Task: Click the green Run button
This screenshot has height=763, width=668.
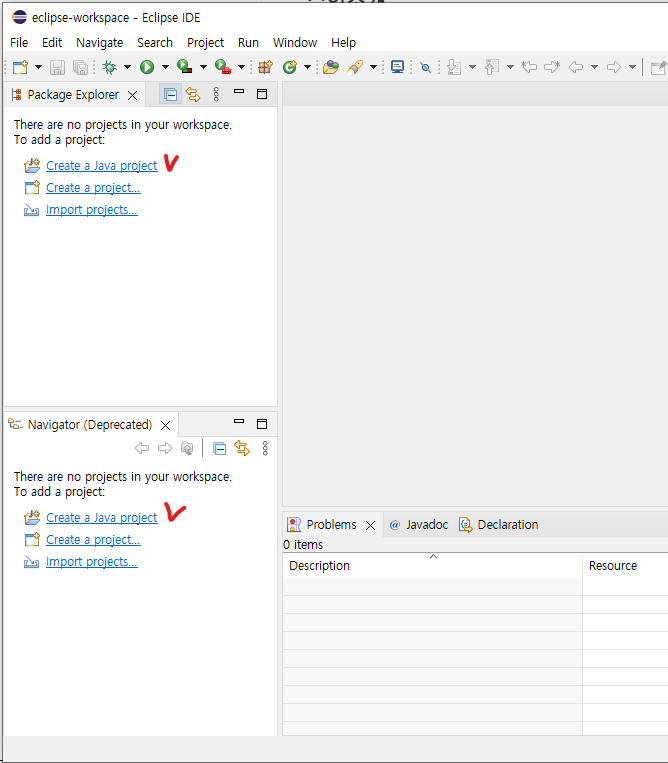Action: pos(147,67)
